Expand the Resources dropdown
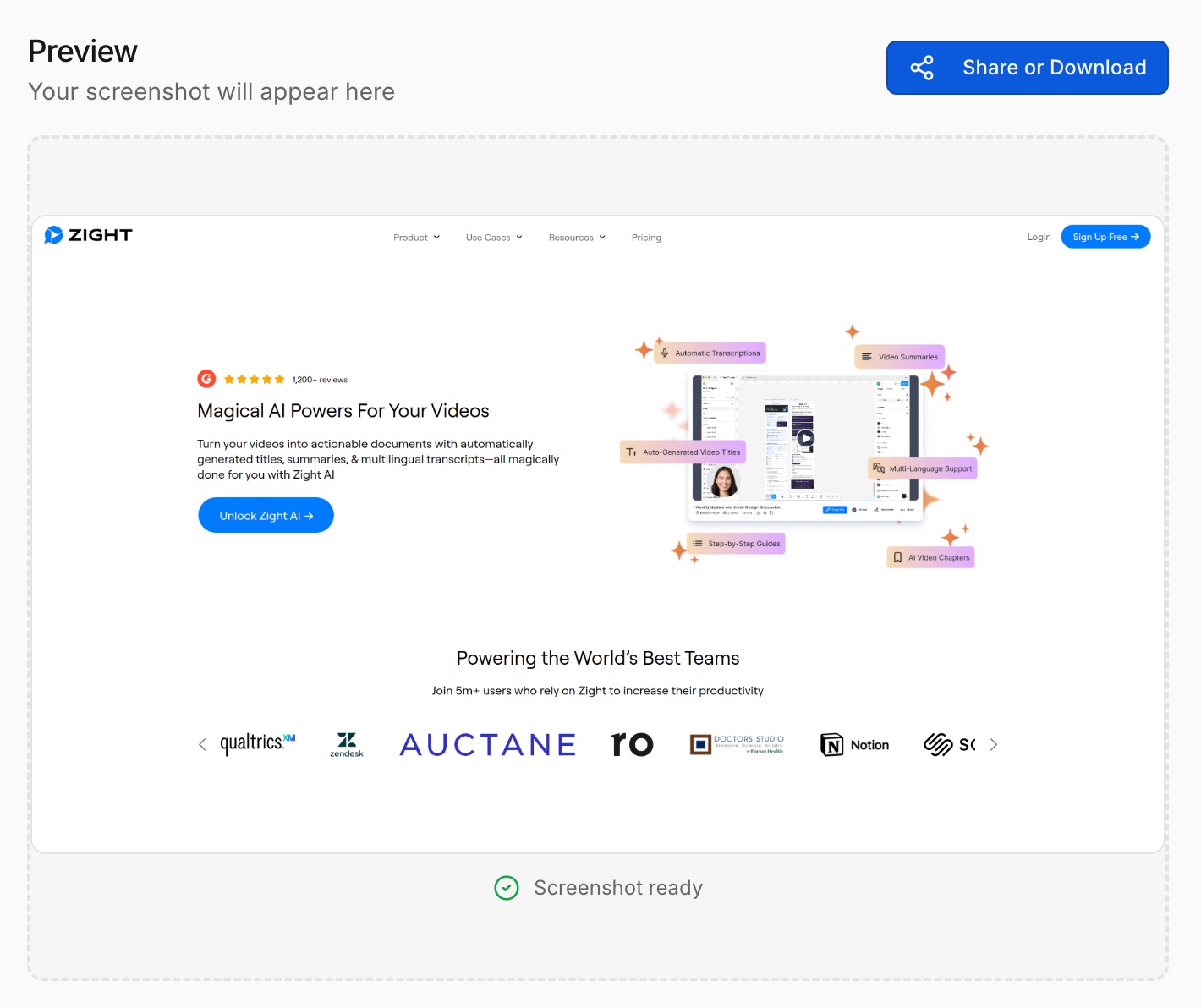Viewport: 1201px width, 1008px height. click(576, 237)
